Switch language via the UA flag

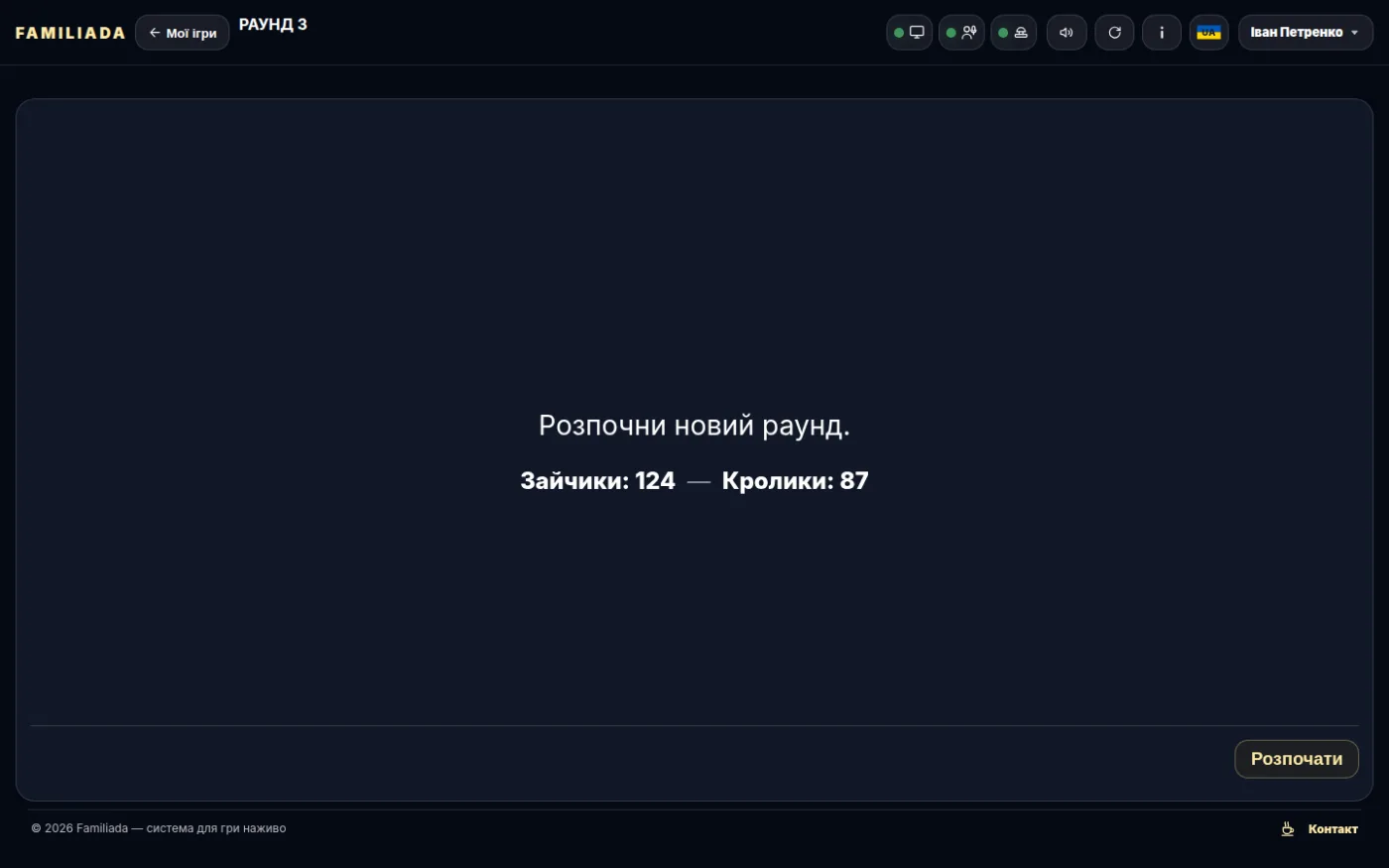[1208, 33]
